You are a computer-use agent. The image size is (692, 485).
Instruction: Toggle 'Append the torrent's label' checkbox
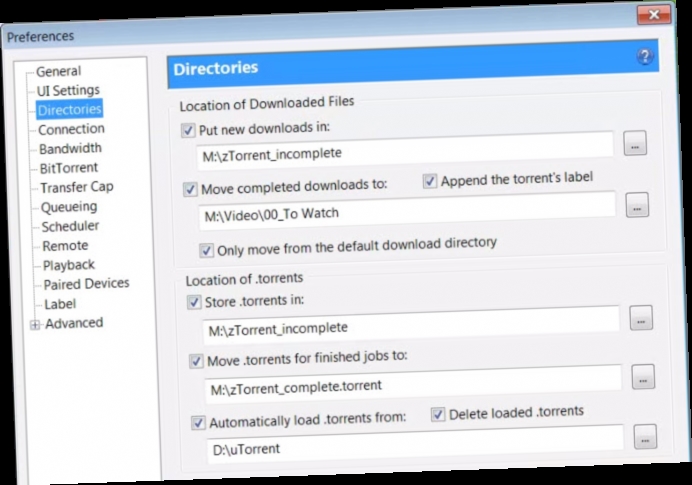[x=430, y=181]
